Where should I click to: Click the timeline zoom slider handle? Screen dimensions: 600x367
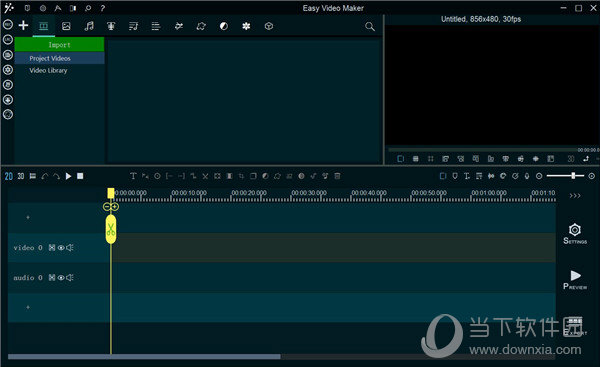(x=573, y=176)
